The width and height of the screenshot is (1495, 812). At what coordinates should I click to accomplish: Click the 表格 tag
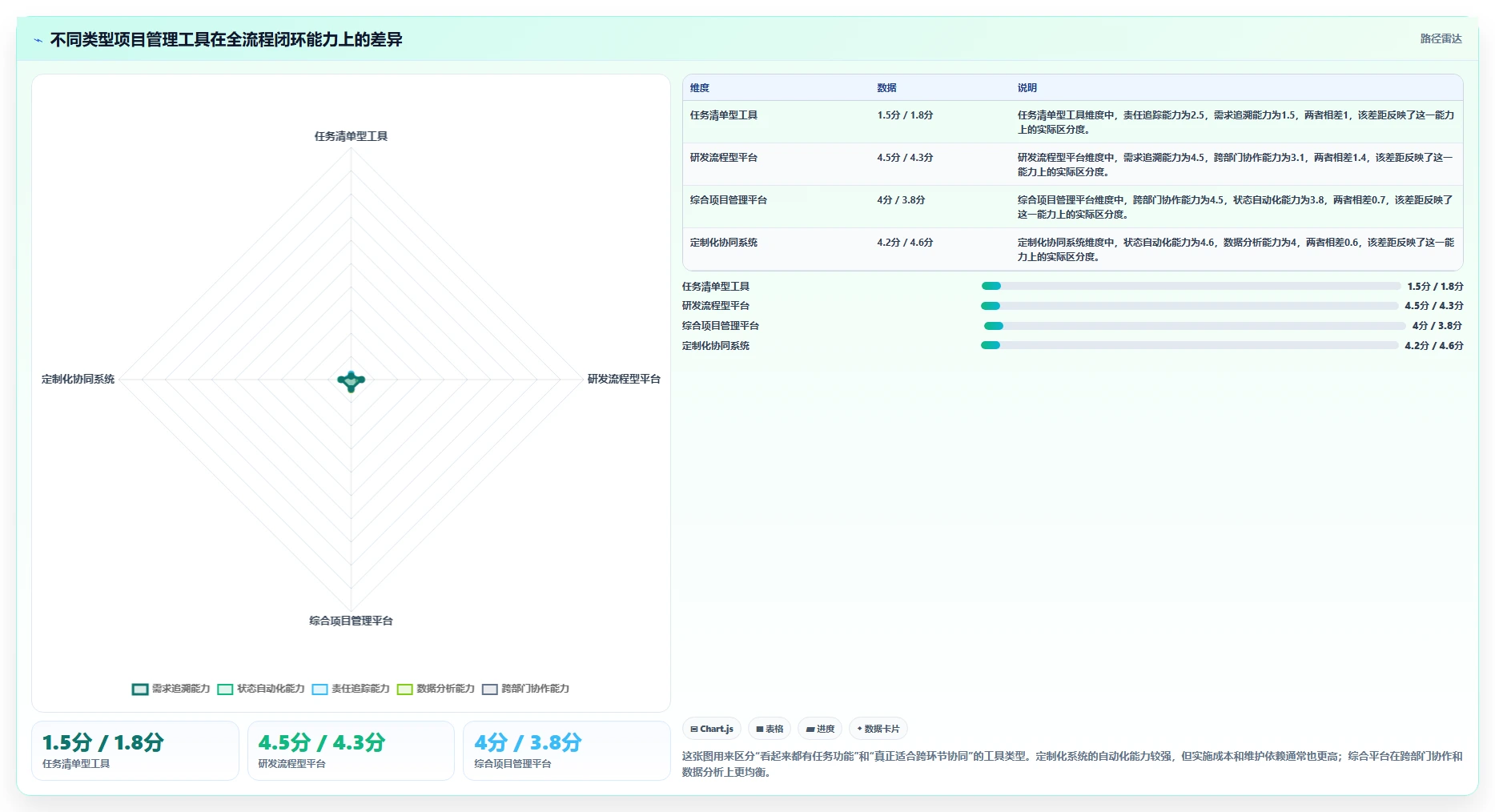(770, 729)
